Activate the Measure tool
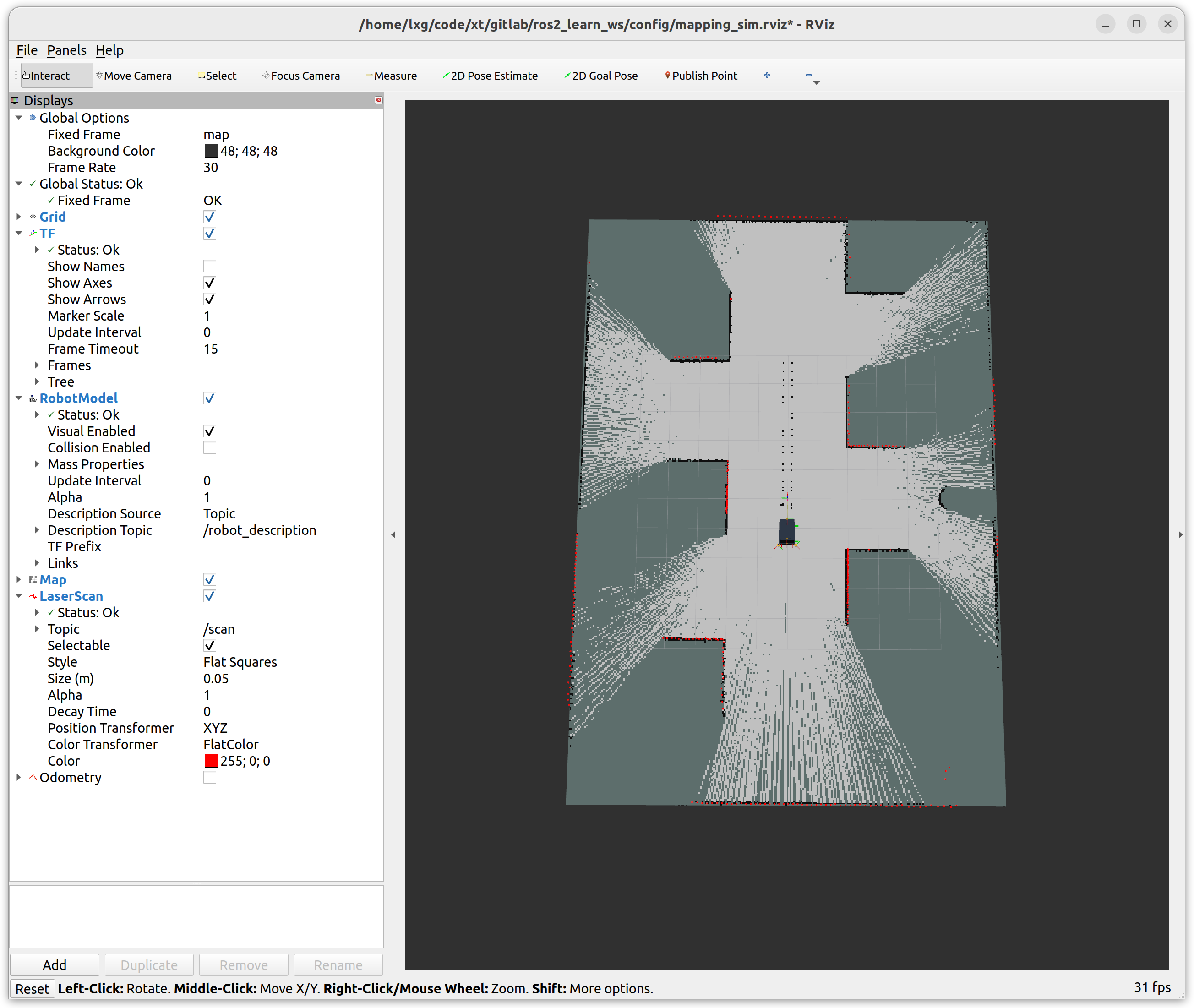Image resolution: width=1194 pixels, height=1008 pixels. coord(392,76)
